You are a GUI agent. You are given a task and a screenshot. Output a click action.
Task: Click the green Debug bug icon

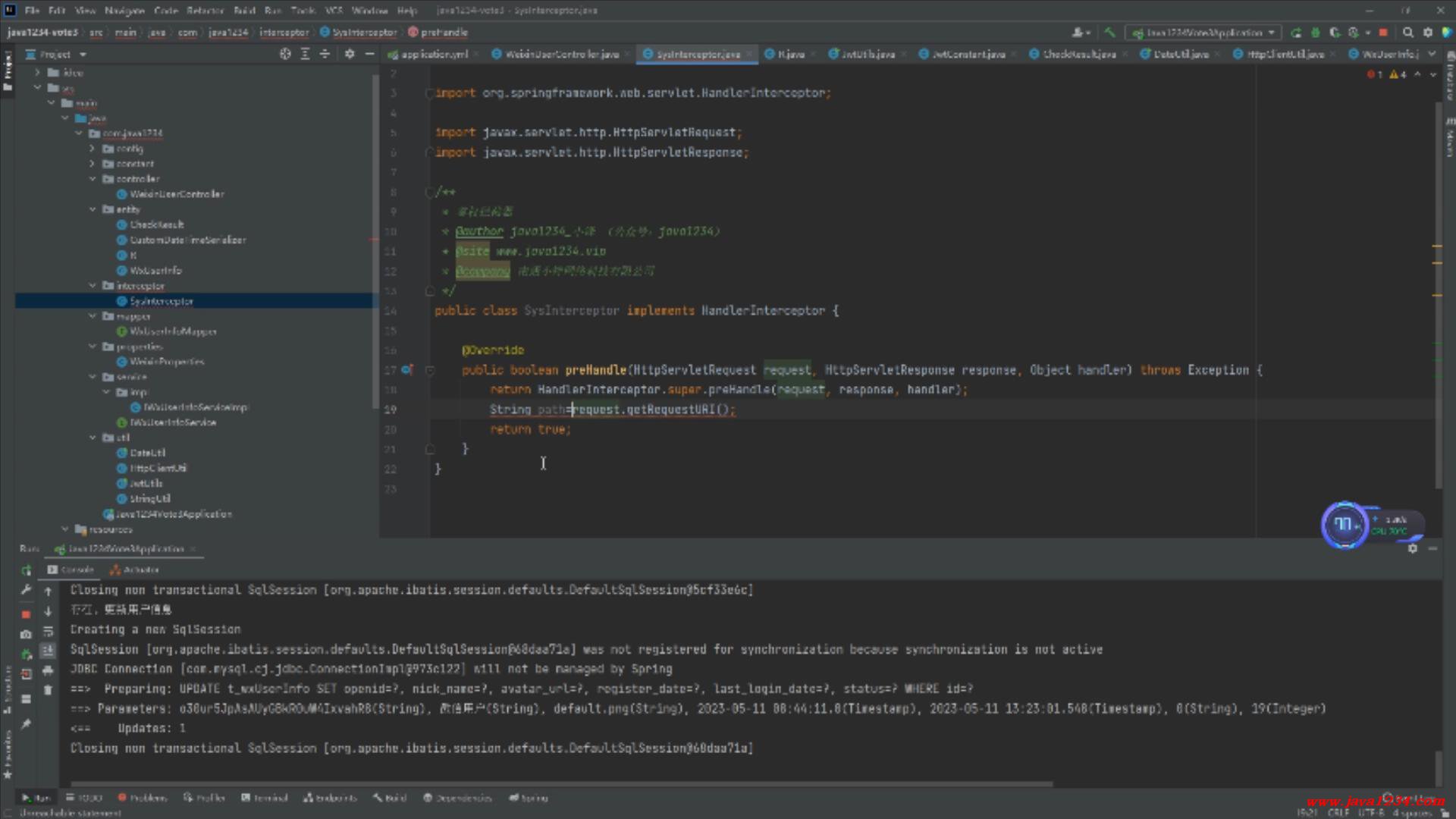tap(1316, 33)
